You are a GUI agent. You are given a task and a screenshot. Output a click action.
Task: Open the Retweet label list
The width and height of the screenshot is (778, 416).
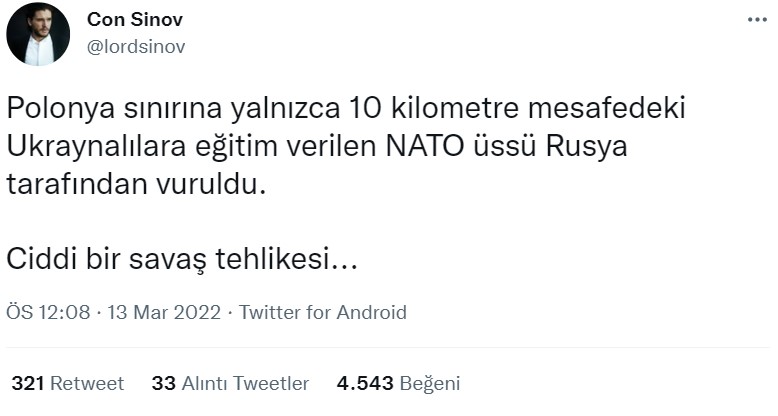pos(87,383)
